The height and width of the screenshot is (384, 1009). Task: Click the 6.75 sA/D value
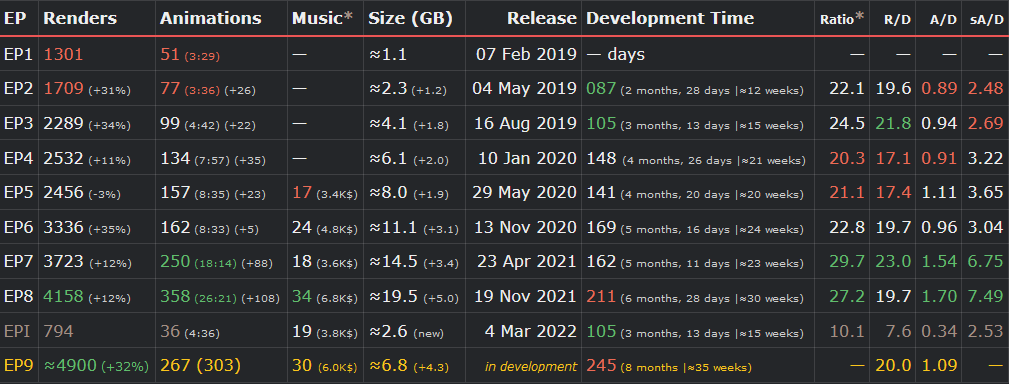point(985,262)
